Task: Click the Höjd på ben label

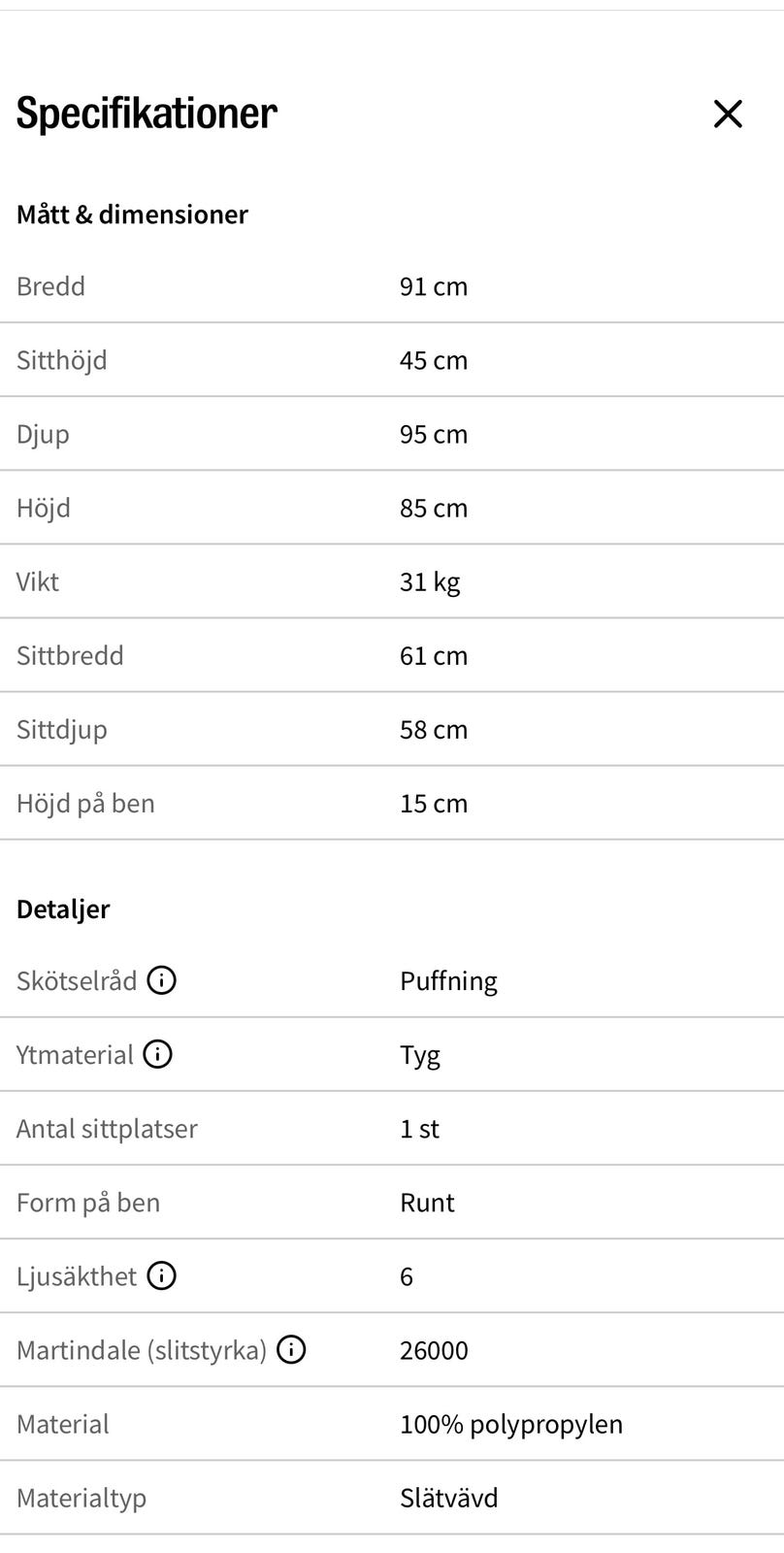Action: pos(85,803)
